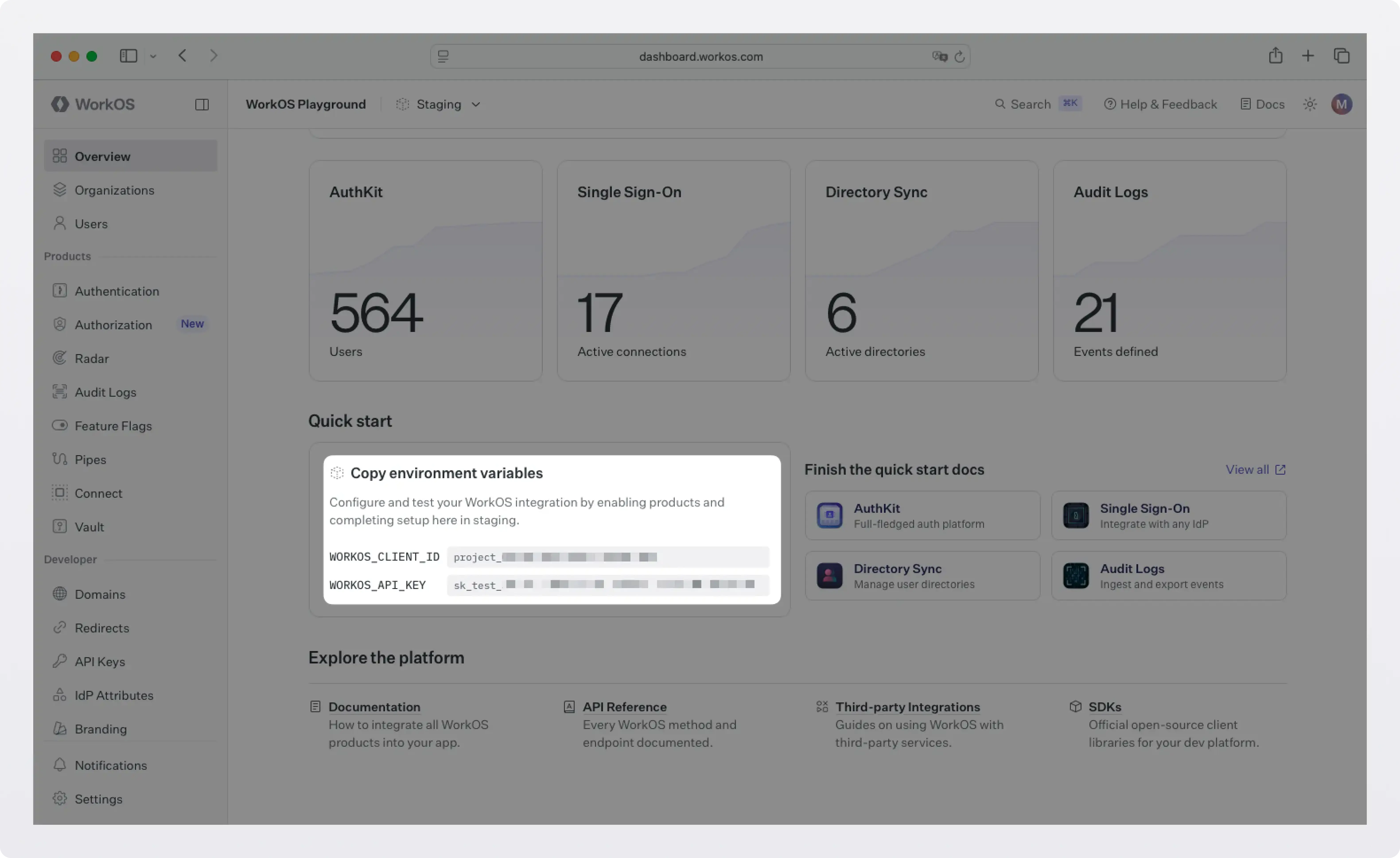Switch to the Overview section

102,156
